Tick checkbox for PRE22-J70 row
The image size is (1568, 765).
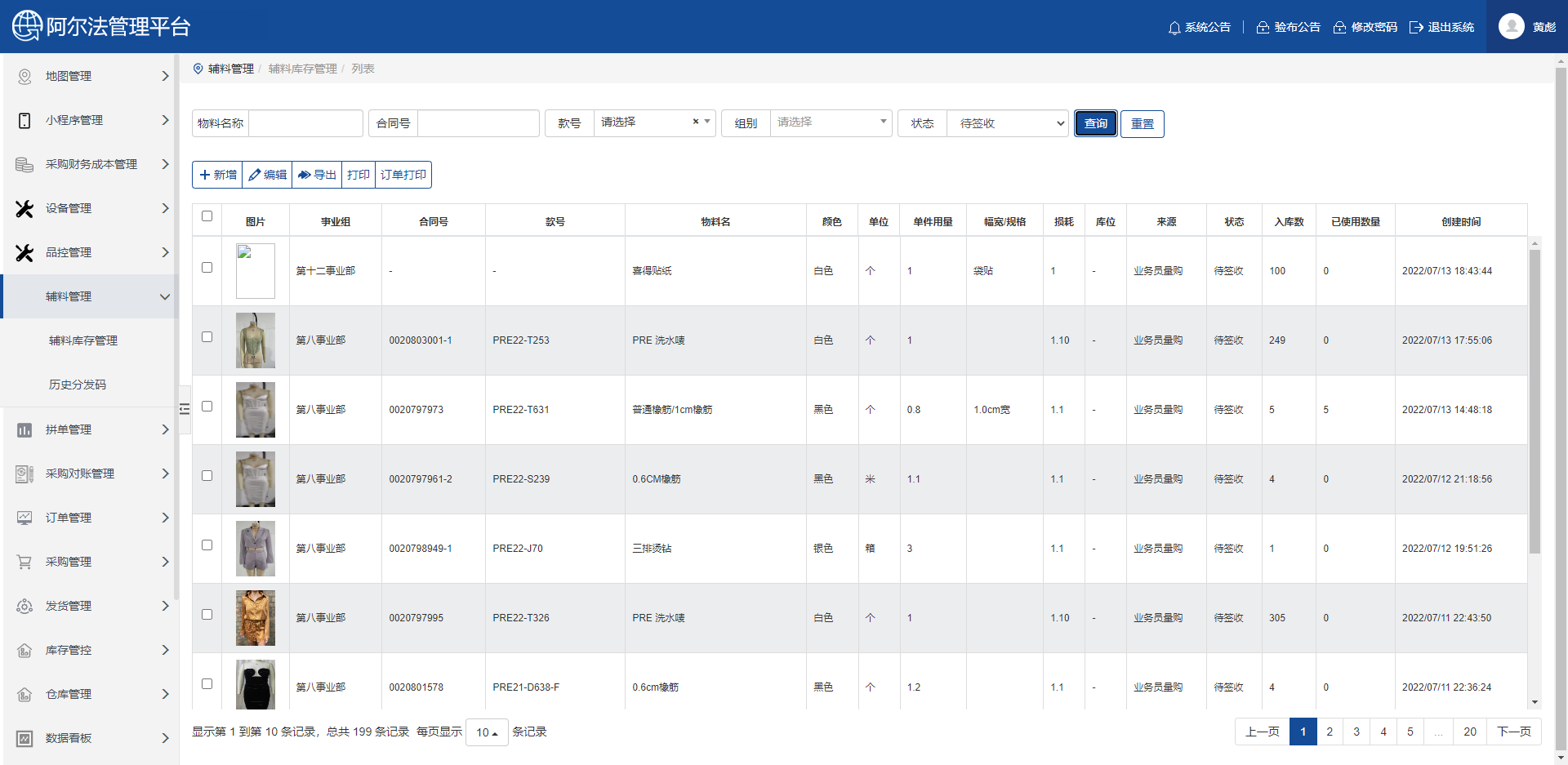[207, 545]
